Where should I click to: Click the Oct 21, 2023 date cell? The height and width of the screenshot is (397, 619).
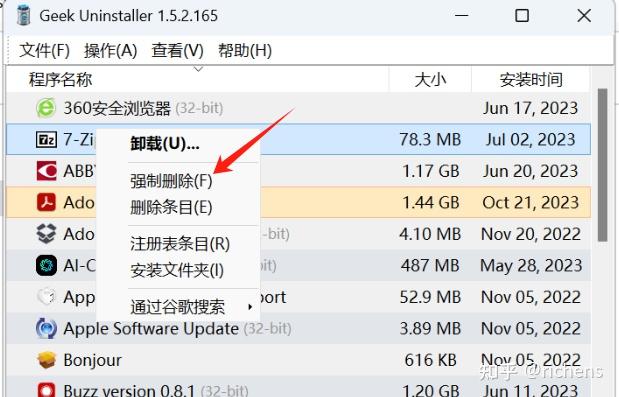point(531,202)
